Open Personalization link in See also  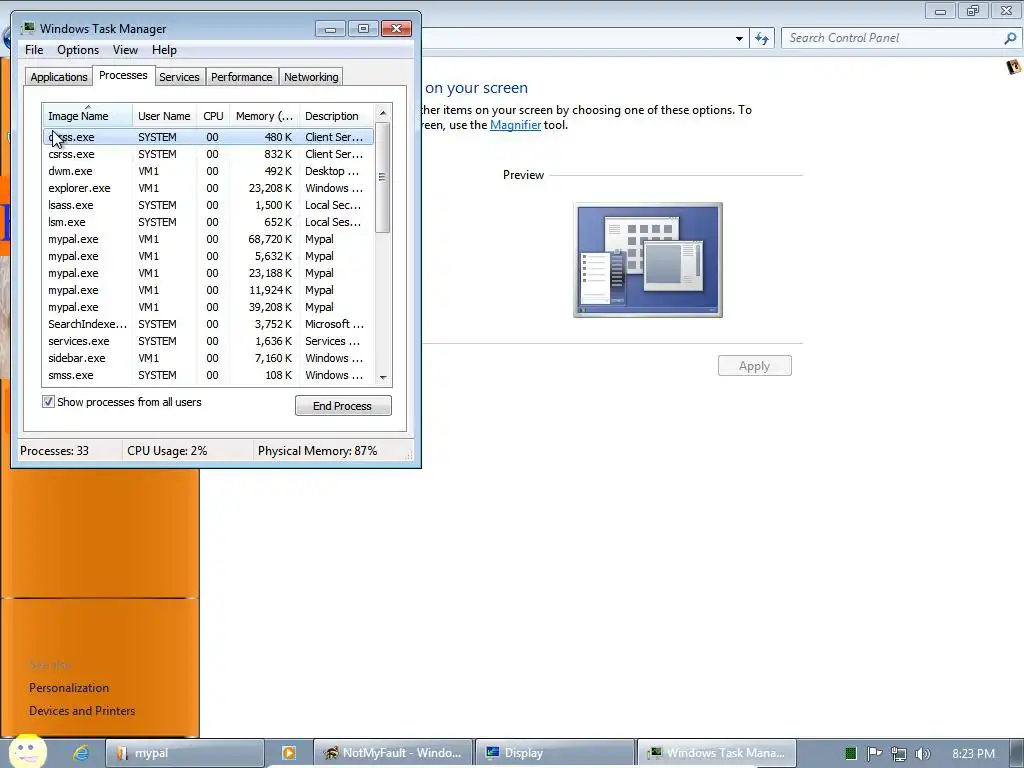(x=69, y=688)
